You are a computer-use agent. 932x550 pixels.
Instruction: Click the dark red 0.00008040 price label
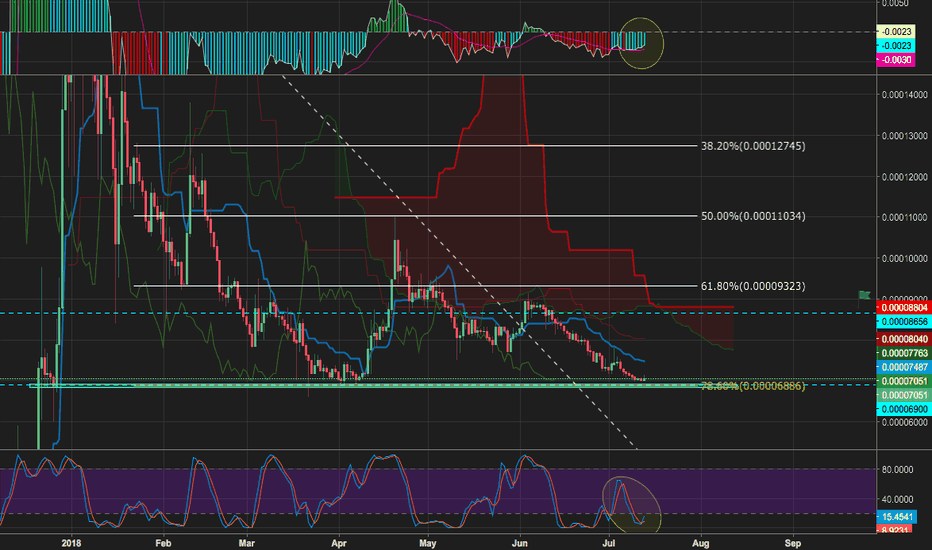pyautogui.click(x=903, y=339)
